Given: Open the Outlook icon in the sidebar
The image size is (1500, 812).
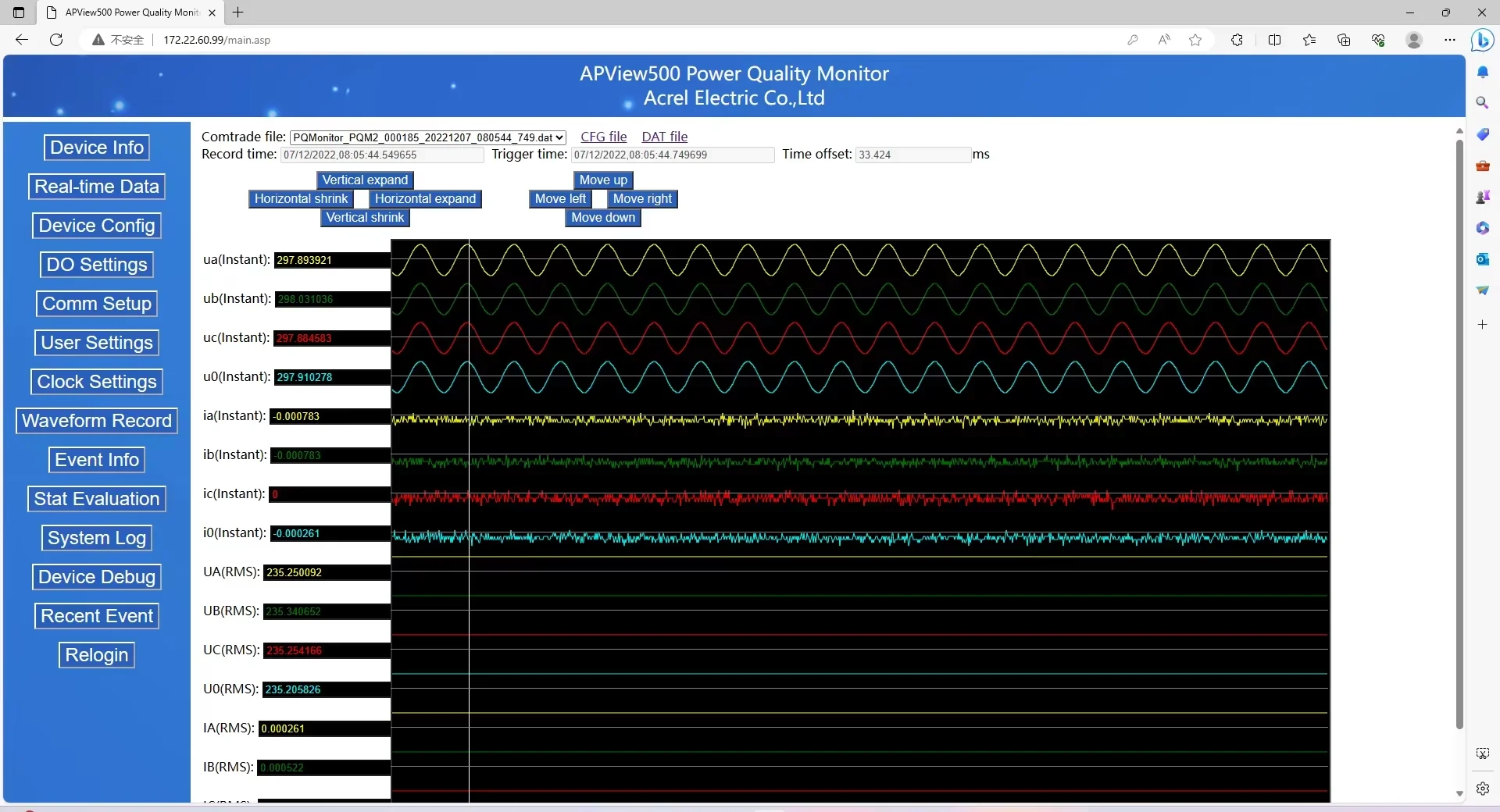Looking at the screenshot, I should click(x=1482, y=259).
